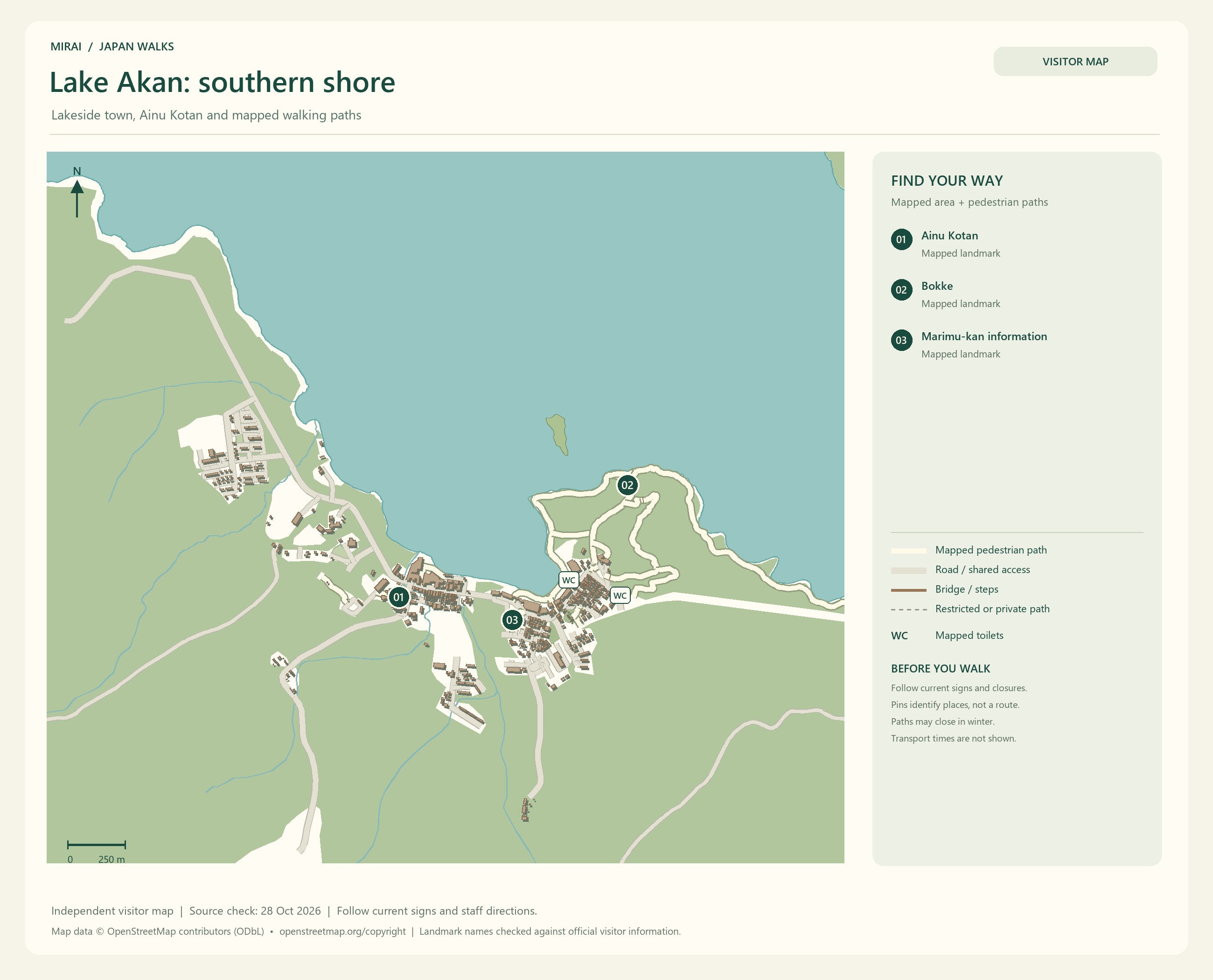Click 'Transport times are not shown.' note

coord(953,738)
